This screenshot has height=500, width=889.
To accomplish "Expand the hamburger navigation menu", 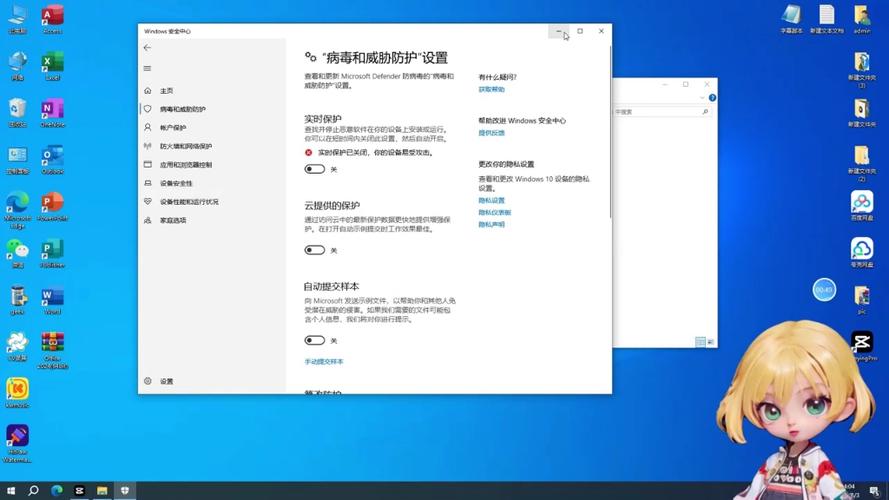I will (147, 69).
